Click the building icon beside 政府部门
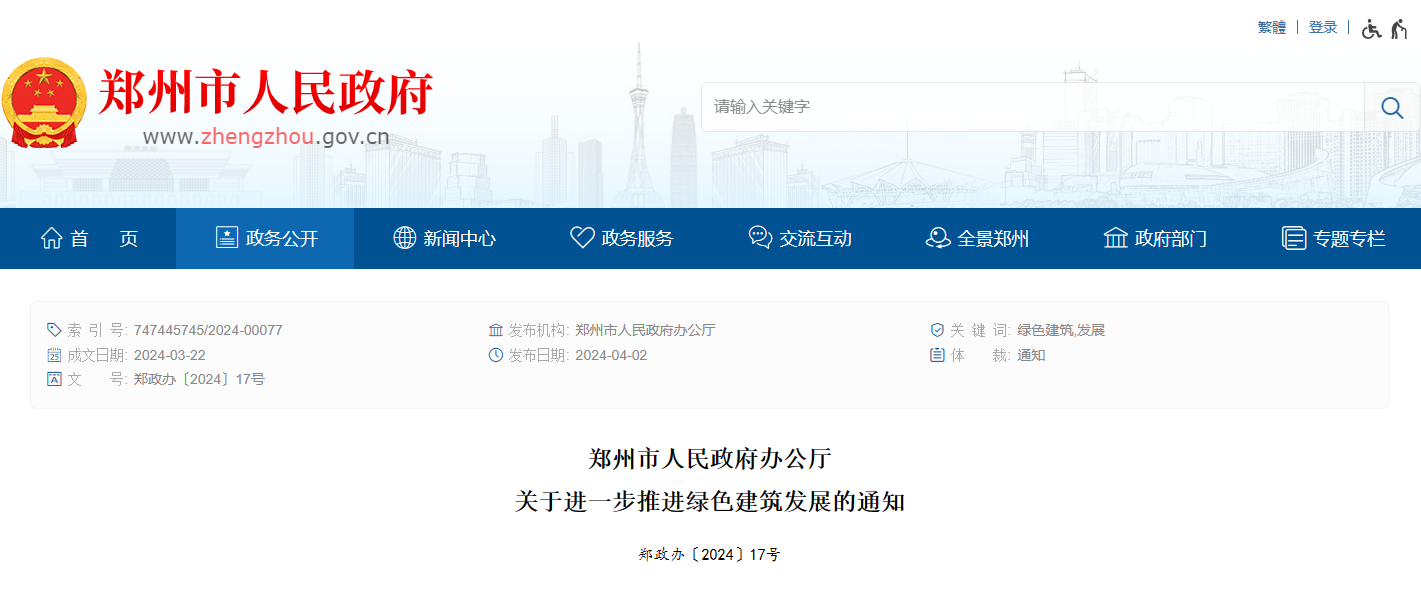Image resolution: width=1421 pixels, height=600 pixels. tap(1115, 238)
